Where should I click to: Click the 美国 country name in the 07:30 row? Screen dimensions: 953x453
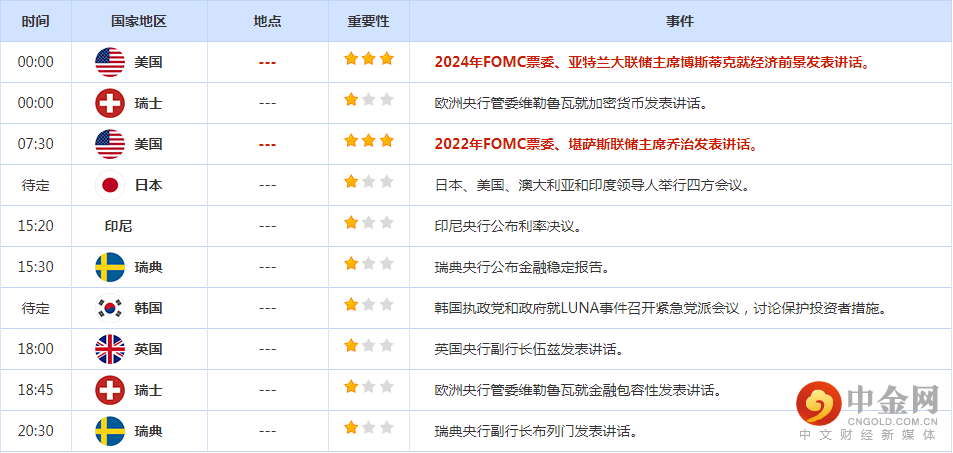point(148,144)
